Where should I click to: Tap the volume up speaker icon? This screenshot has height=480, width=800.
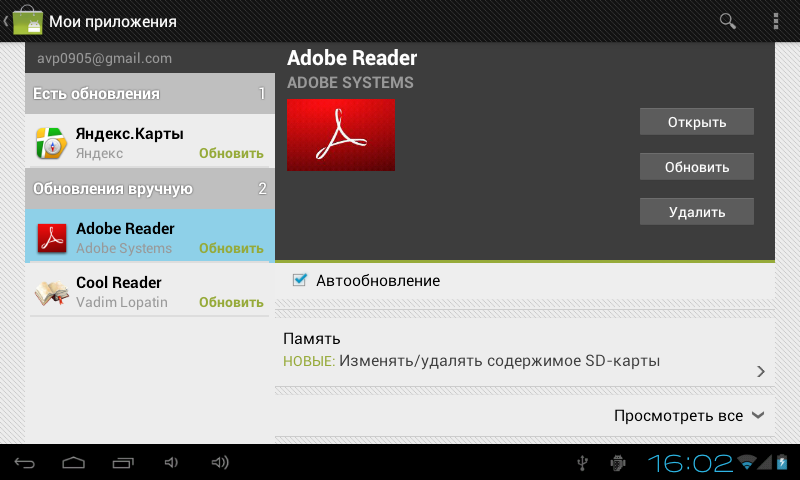pos(220,462)
